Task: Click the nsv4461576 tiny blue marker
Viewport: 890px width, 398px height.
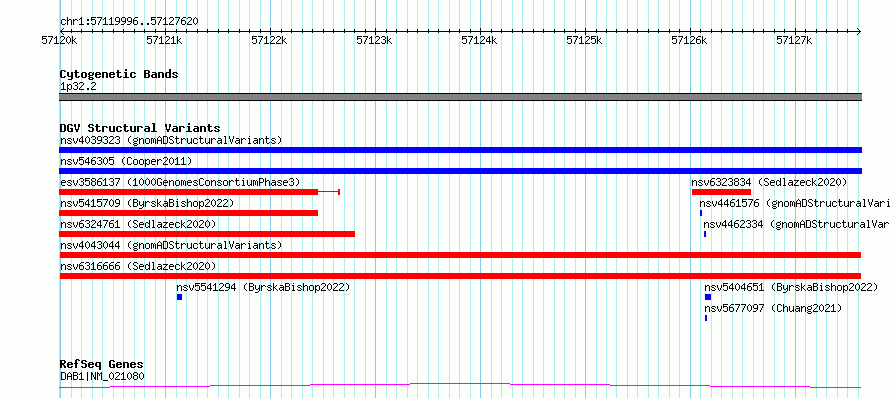Action: [701, 213]
